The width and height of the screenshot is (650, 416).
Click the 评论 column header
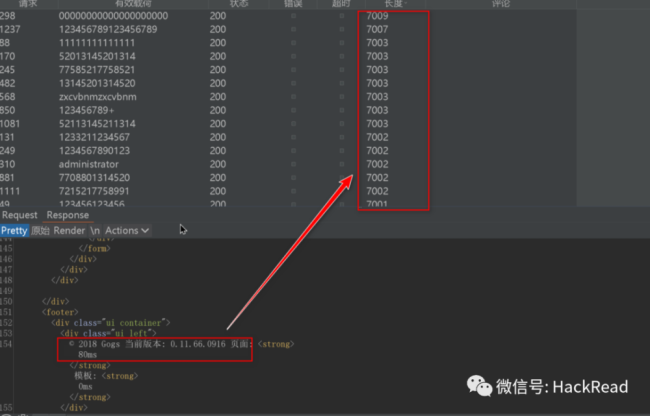(x=500, y=4)
